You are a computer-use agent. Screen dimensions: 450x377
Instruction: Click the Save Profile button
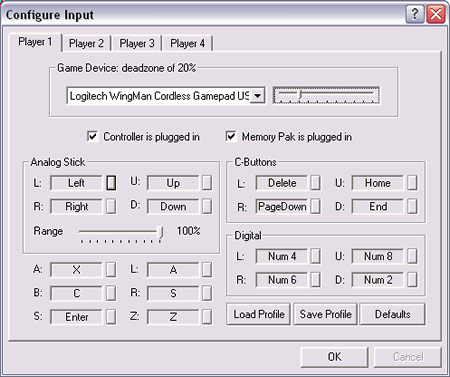click(325, 314)
